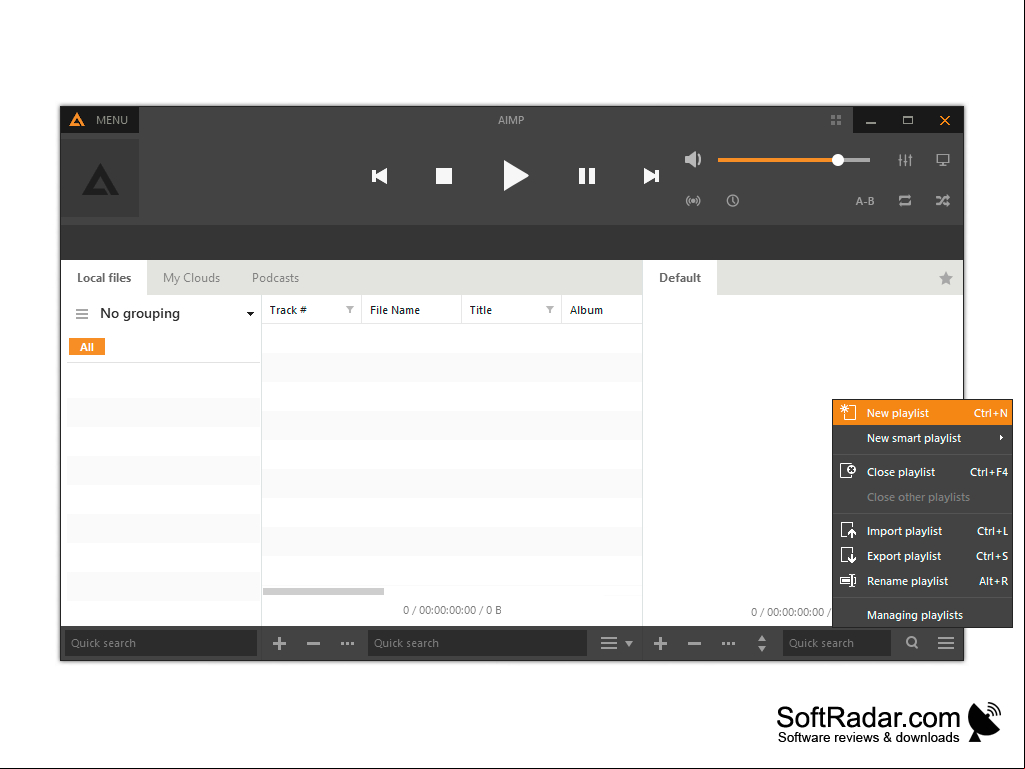The width and height of the screenshot is (1025, 769).
Task: Maximize the AIMP window
Action: 907,120
